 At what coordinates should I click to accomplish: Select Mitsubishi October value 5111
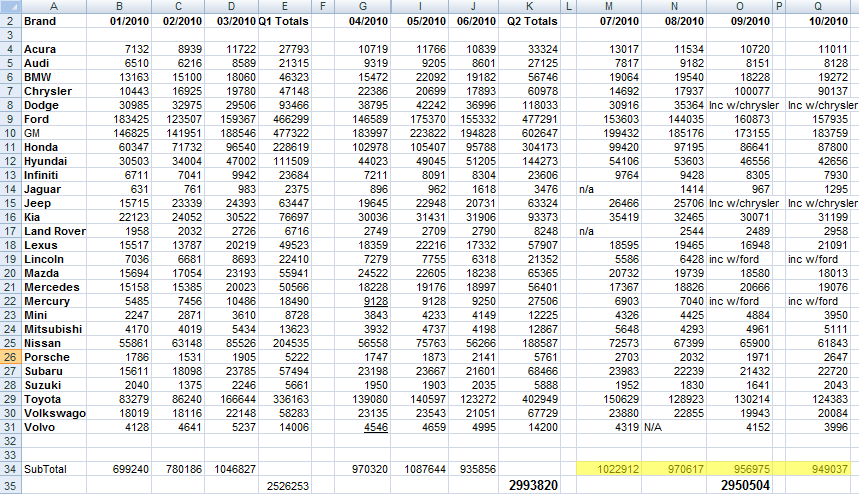(x=818, y=329)
